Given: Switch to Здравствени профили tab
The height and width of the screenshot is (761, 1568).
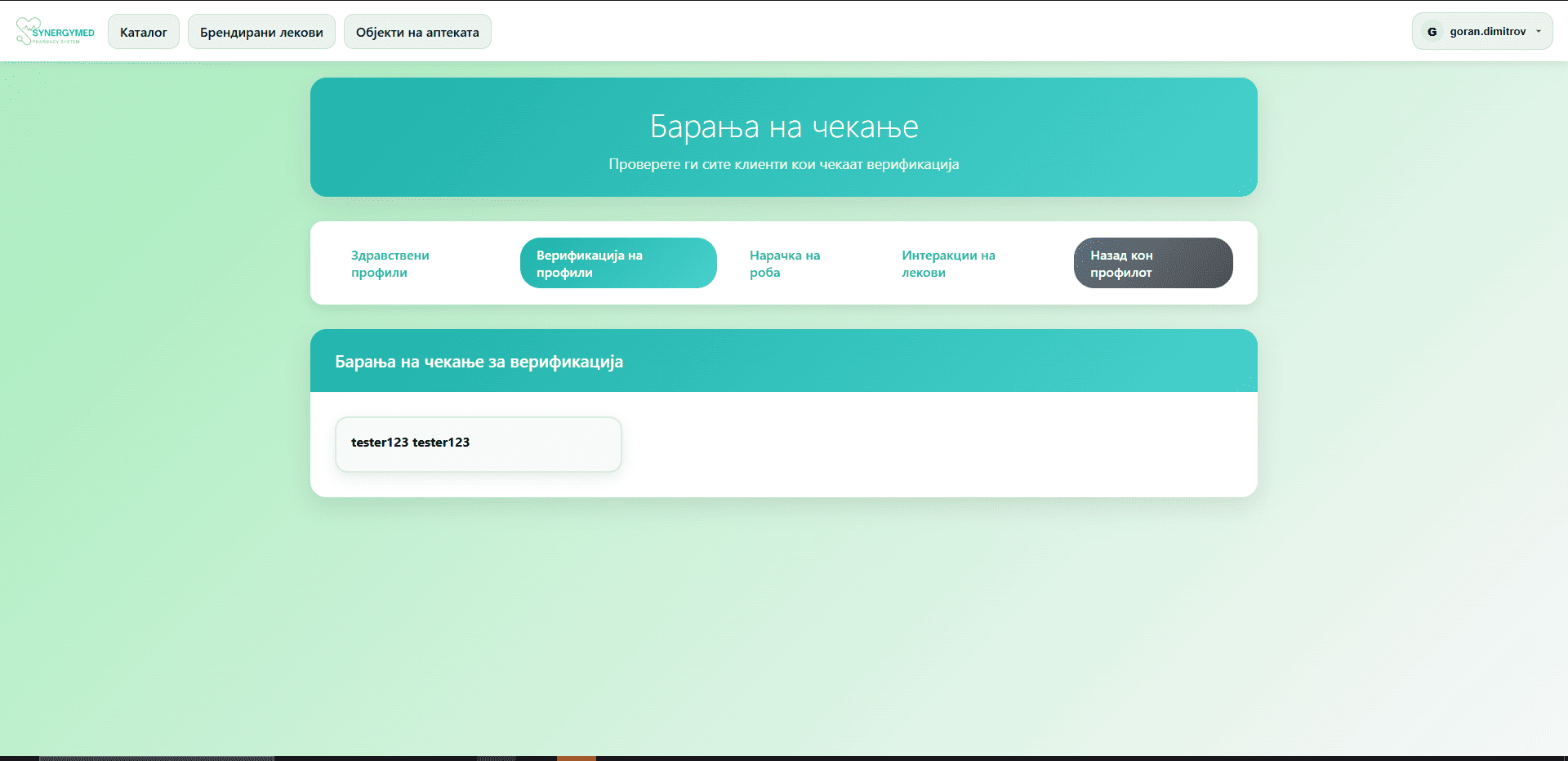Looking at the screenshot, I should pyautogui.click(x=390, y=264).
